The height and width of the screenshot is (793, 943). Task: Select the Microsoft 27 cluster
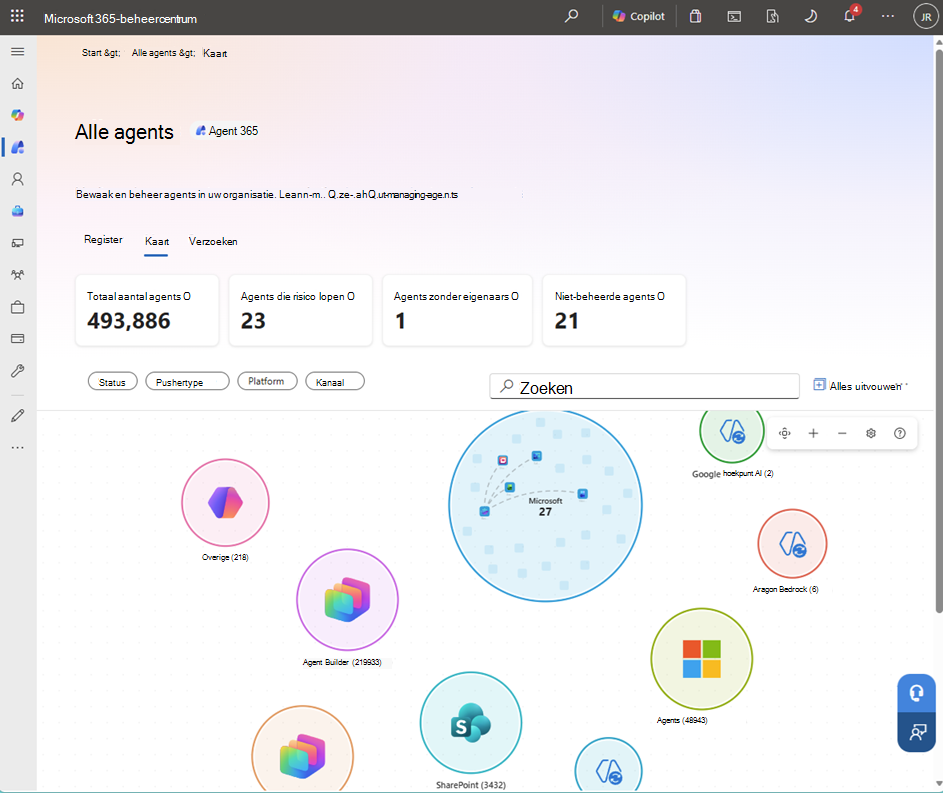coord(545,505)
